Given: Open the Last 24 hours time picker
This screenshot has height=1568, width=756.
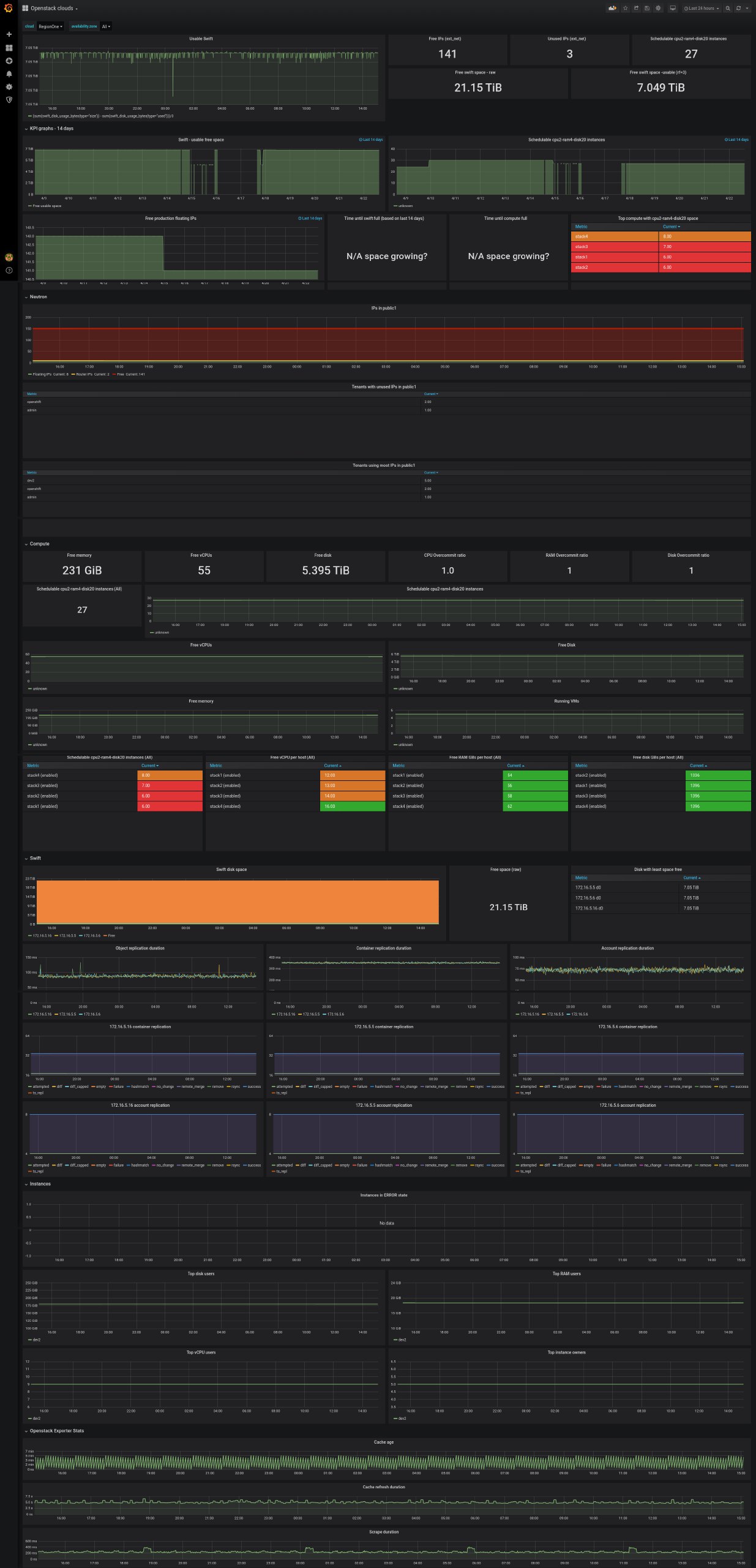Looking at the screenshot, I should 701,9.
